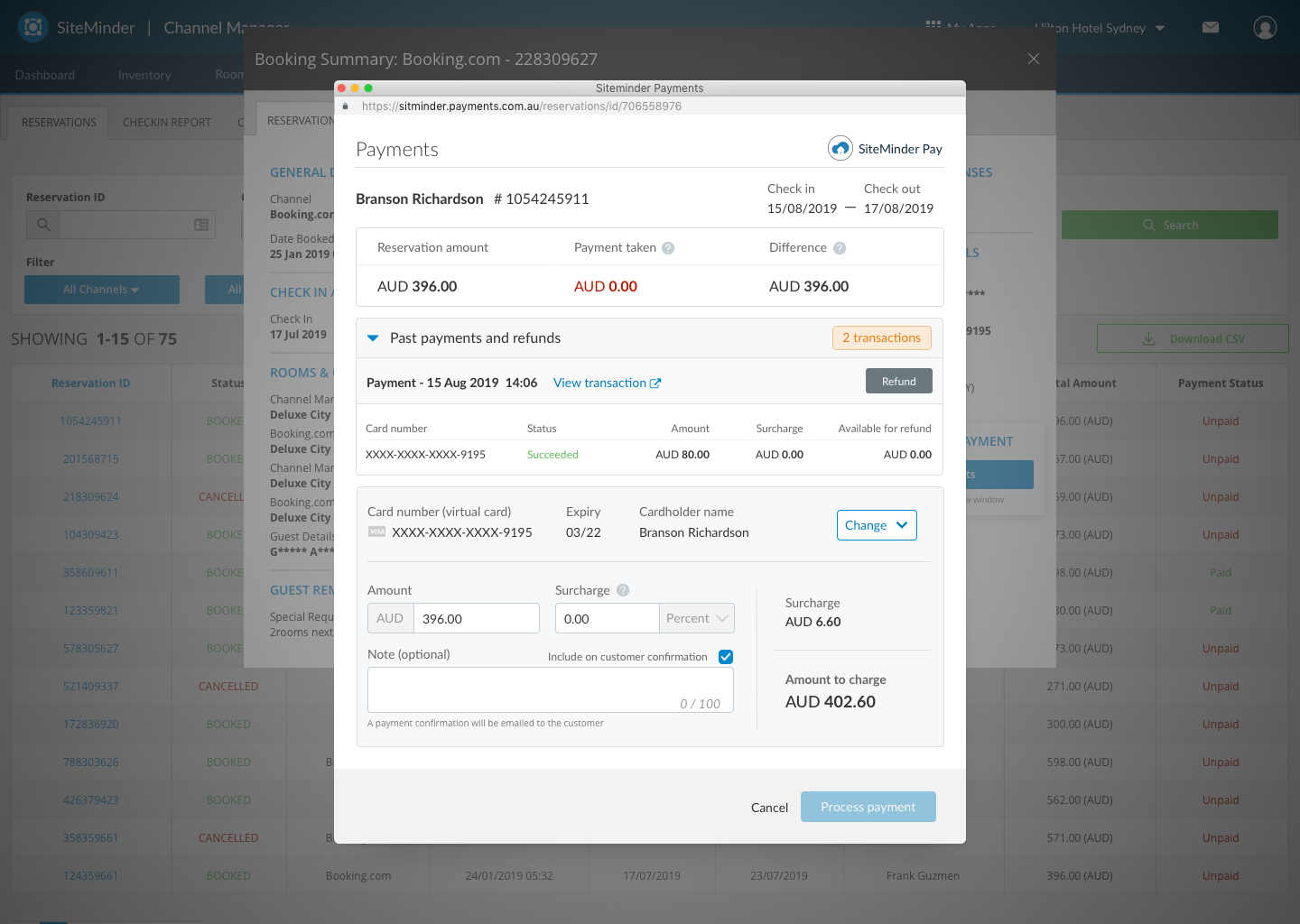Click the Note optional text area
The image size is (1300, 924).
(551, 690)
